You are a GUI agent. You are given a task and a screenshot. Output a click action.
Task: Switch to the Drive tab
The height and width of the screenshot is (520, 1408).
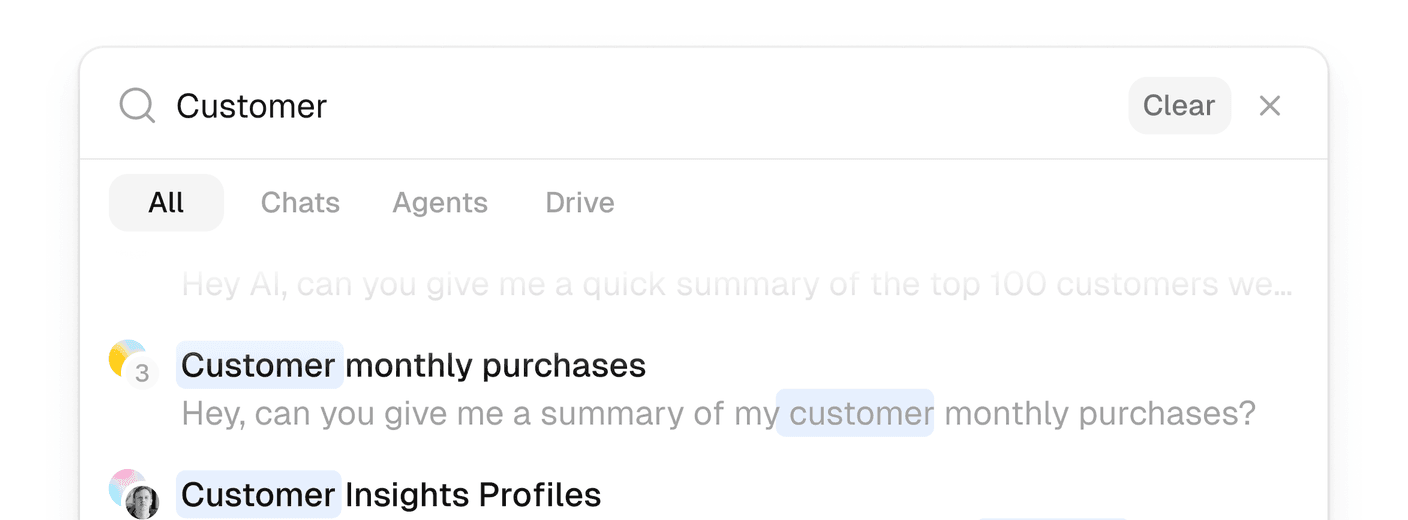click(580, 203)
